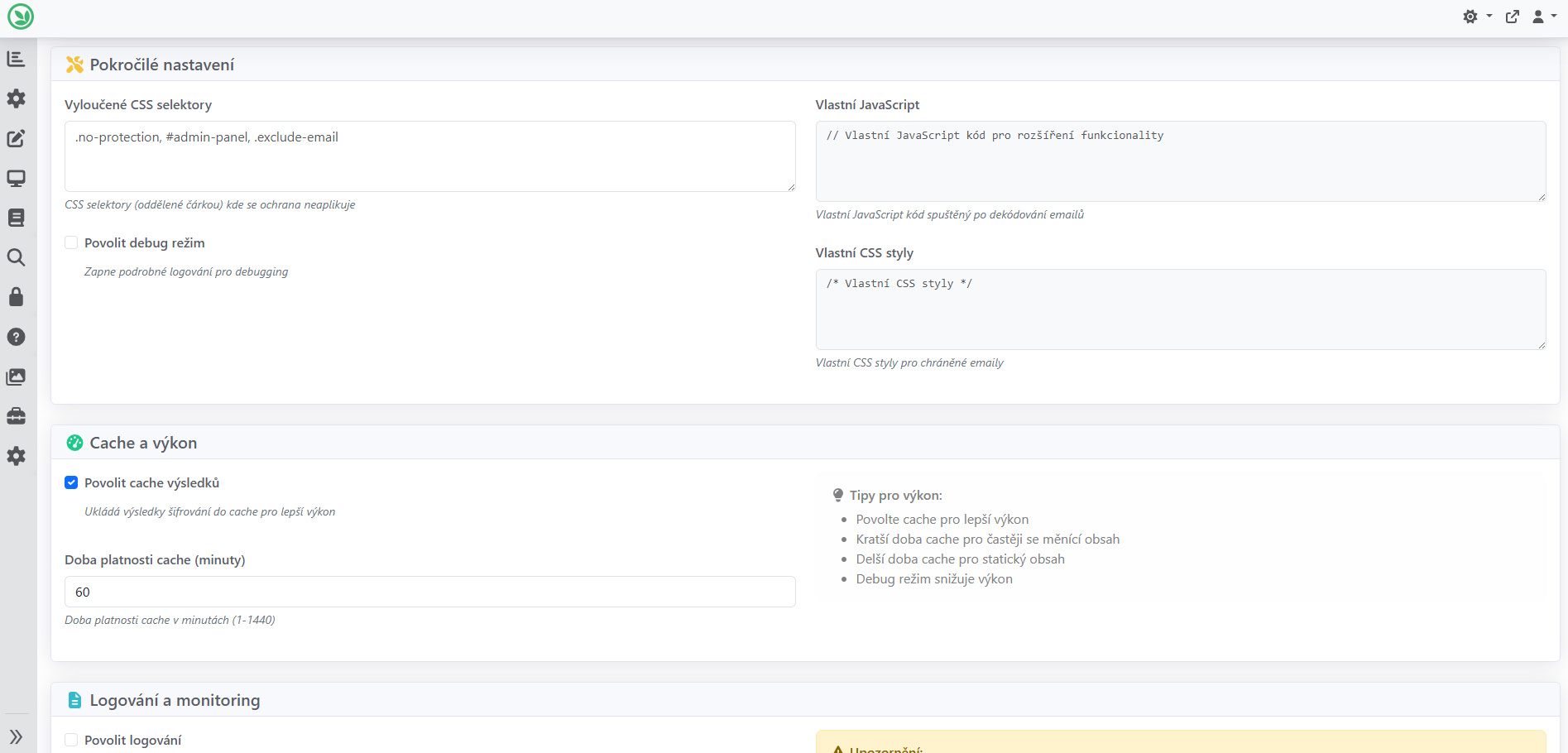Open the bottom gear sidebar icon
Viewport: 1568px width, 753px height.
pos(16,456)
